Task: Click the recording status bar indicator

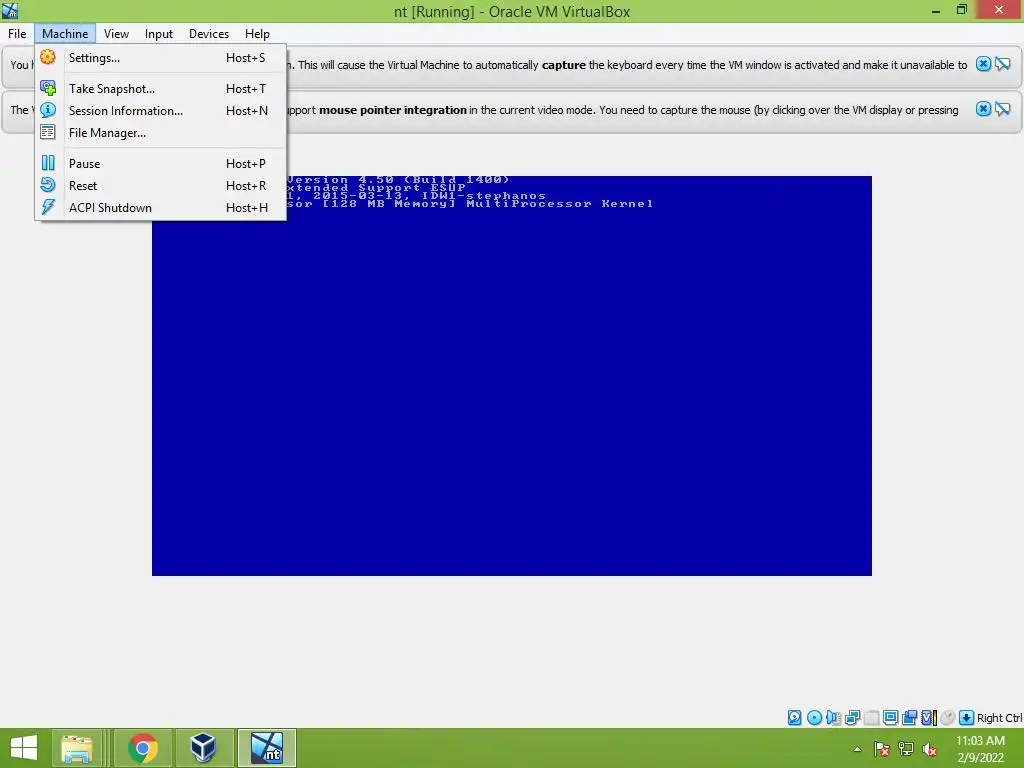Action: [x=909, y=718]
